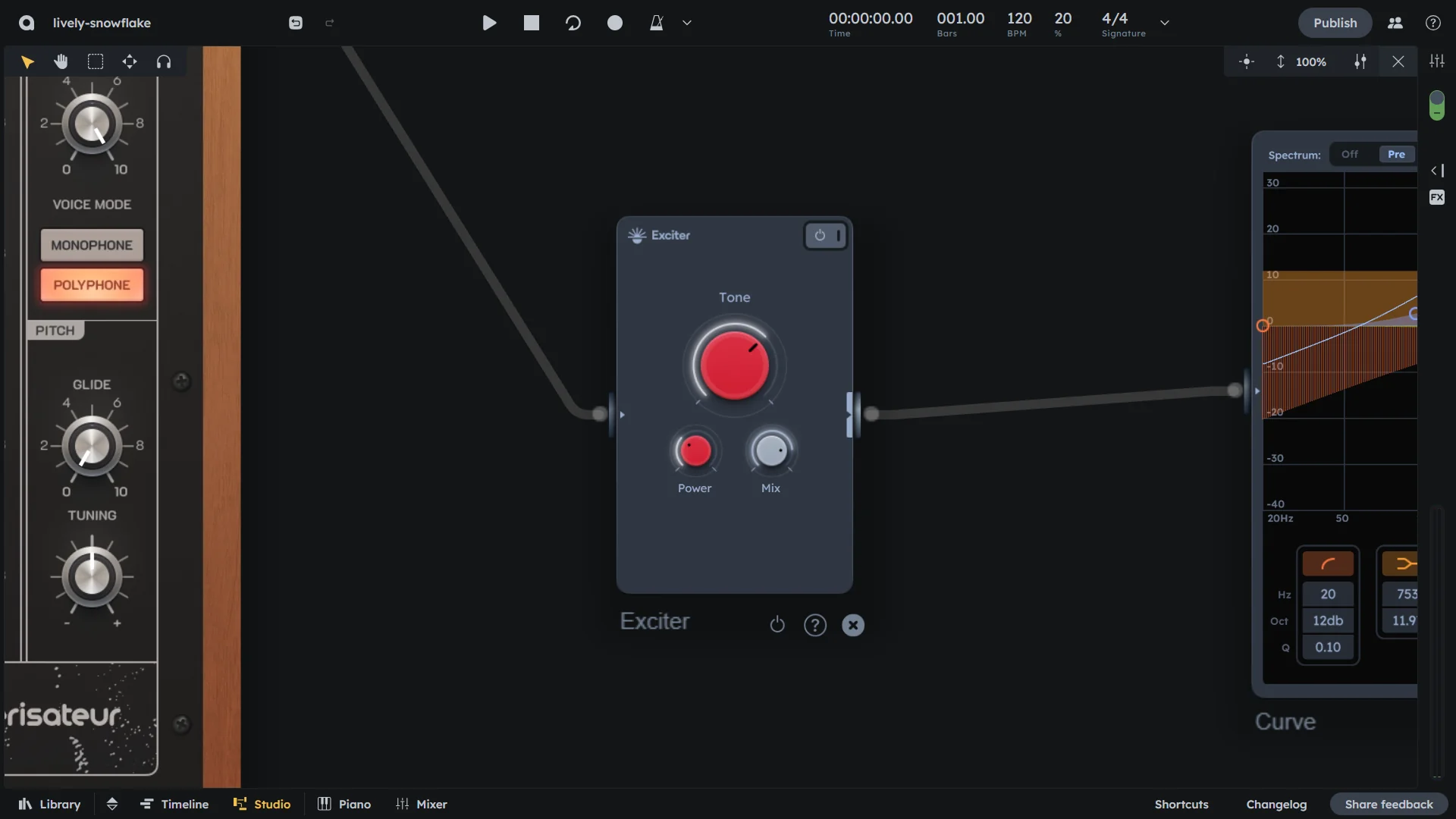This screenshot has height=819, width=1456.
Task: Open the Exciter help via the question mark icon
Action: tap(814, 625)
